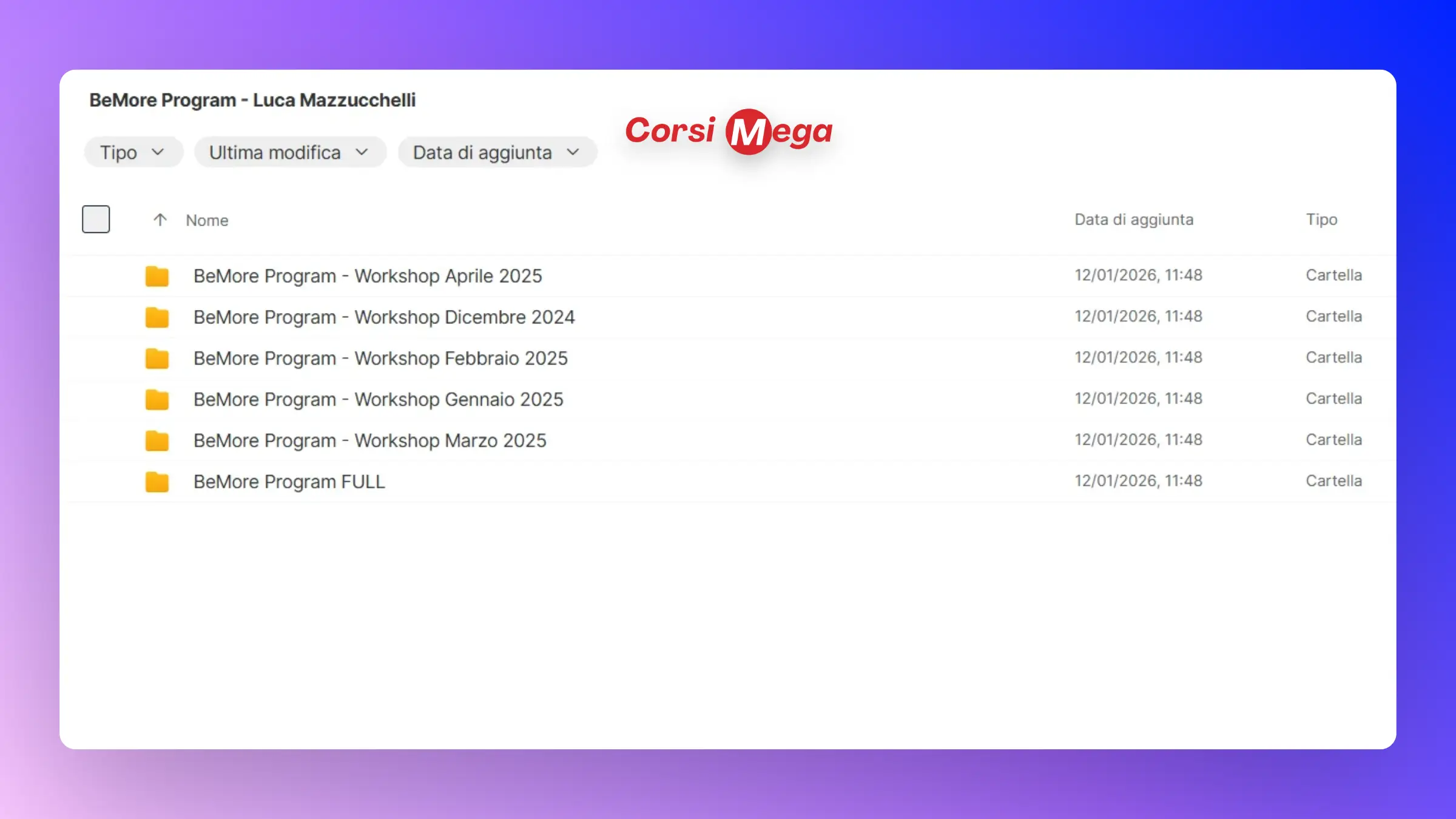
Task: Tick the select-all checkbox in the header
Action: tap(96, 219)
